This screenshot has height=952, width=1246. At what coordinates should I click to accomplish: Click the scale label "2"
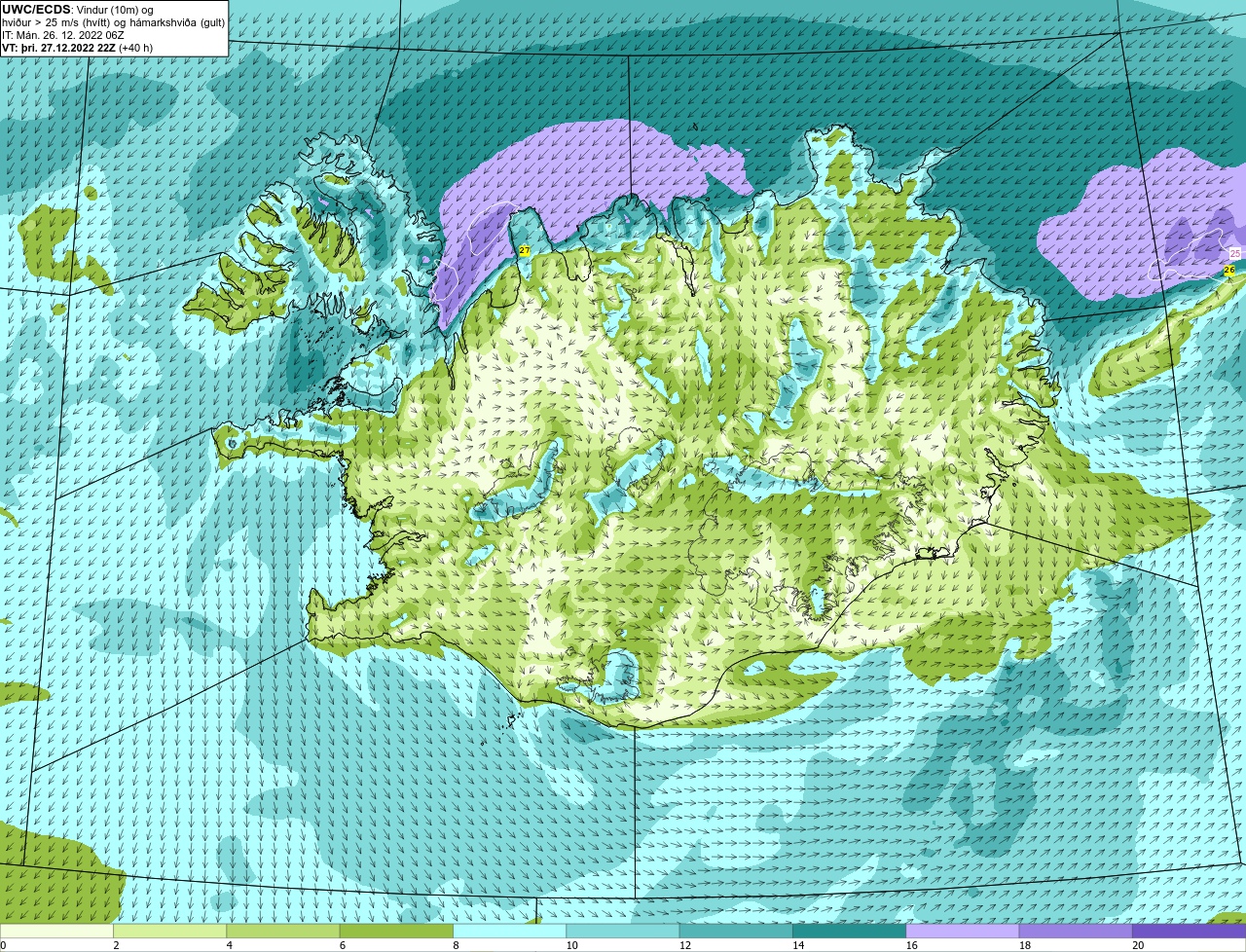(116, 944)
